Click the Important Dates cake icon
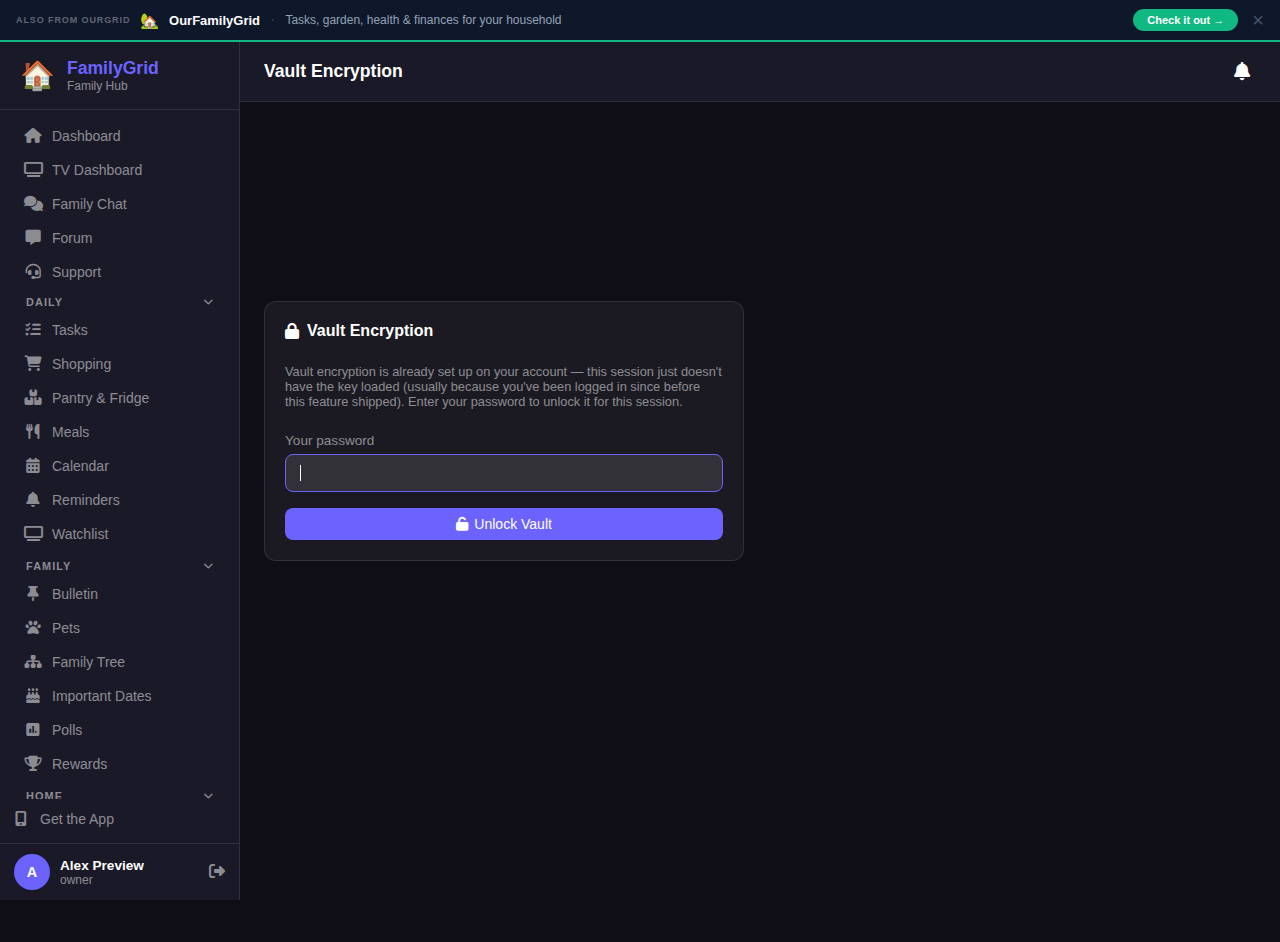Screen dimensions: 1280x942 [x=33, y=696]
